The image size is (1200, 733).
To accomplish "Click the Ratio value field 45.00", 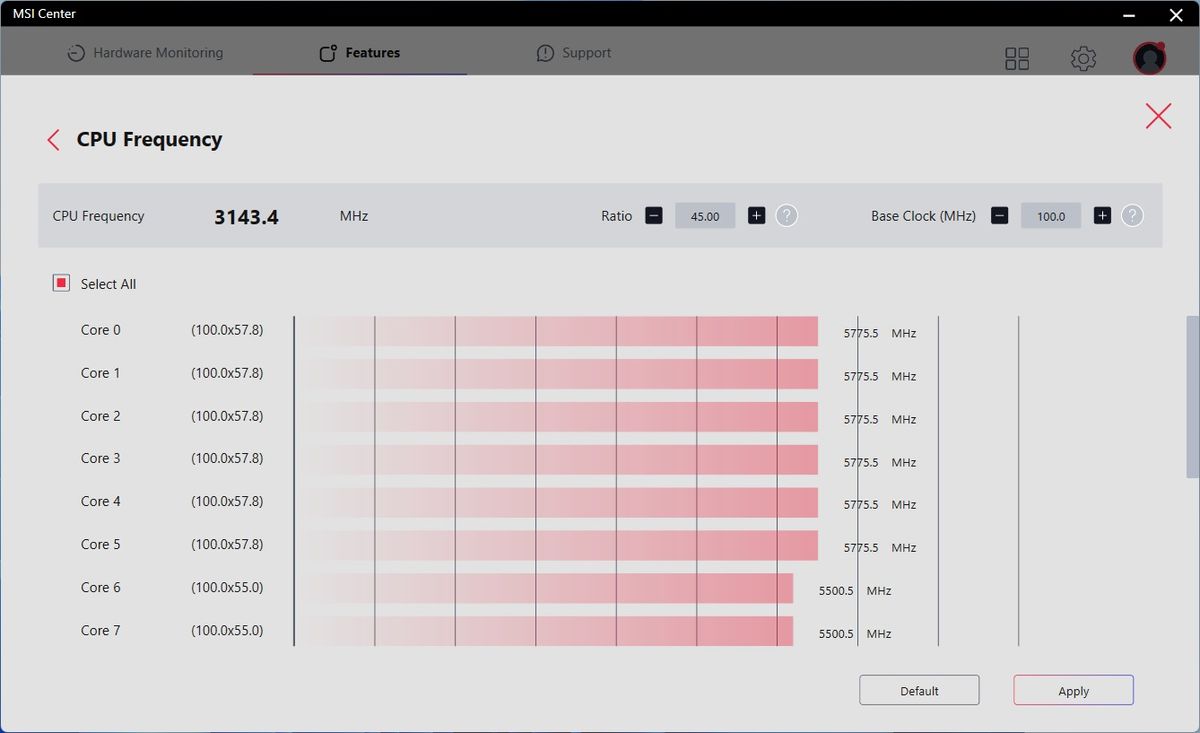I will click(x=705, y=215).
